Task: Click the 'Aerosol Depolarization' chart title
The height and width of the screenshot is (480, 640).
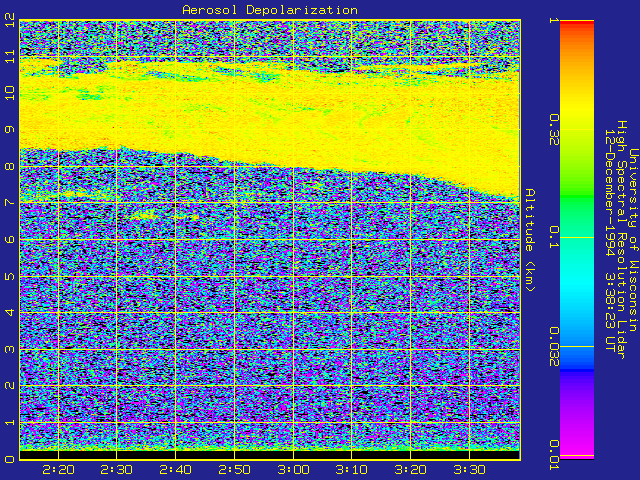Action: (270, 10)
